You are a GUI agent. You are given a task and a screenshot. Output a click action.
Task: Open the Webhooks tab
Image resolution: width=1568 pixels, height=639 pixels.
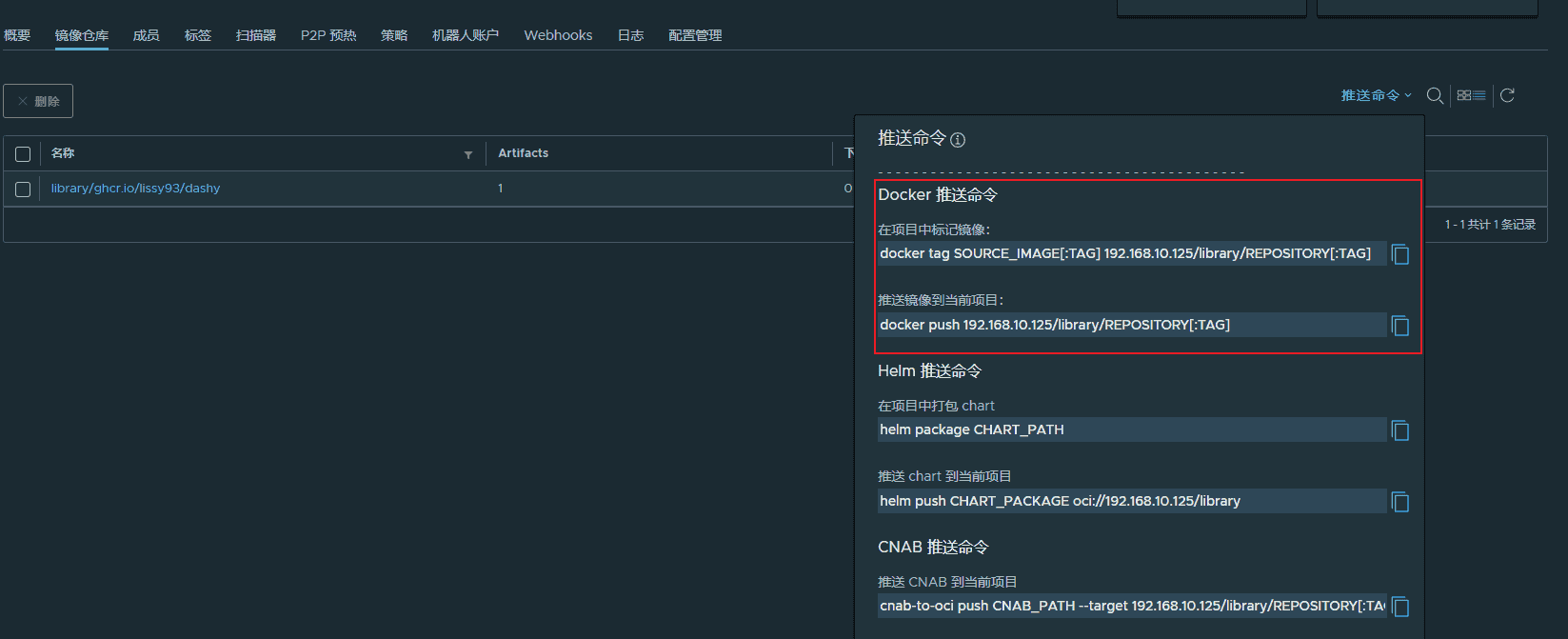(x=558, y=35)
